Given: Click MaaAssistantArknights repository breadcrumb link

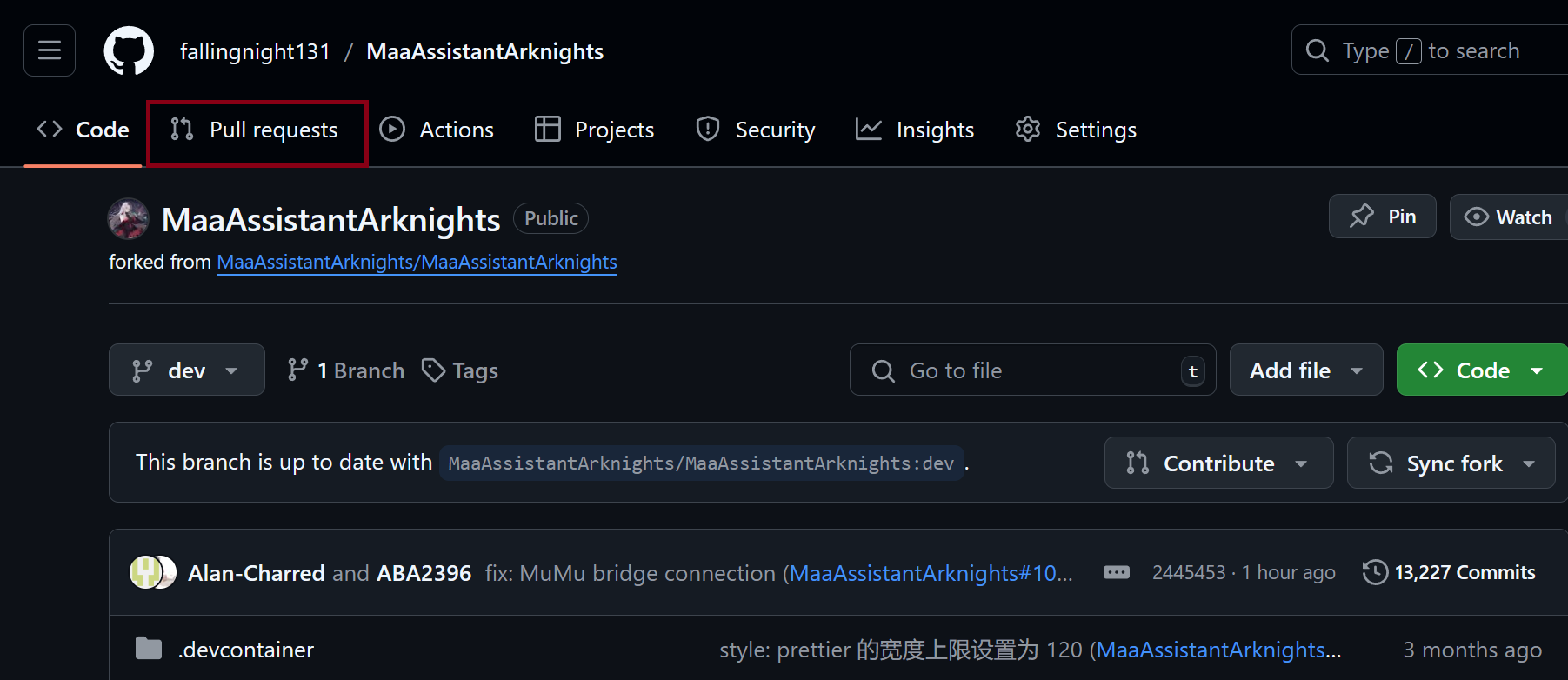Looking at the screenshot, I should 484,51.
